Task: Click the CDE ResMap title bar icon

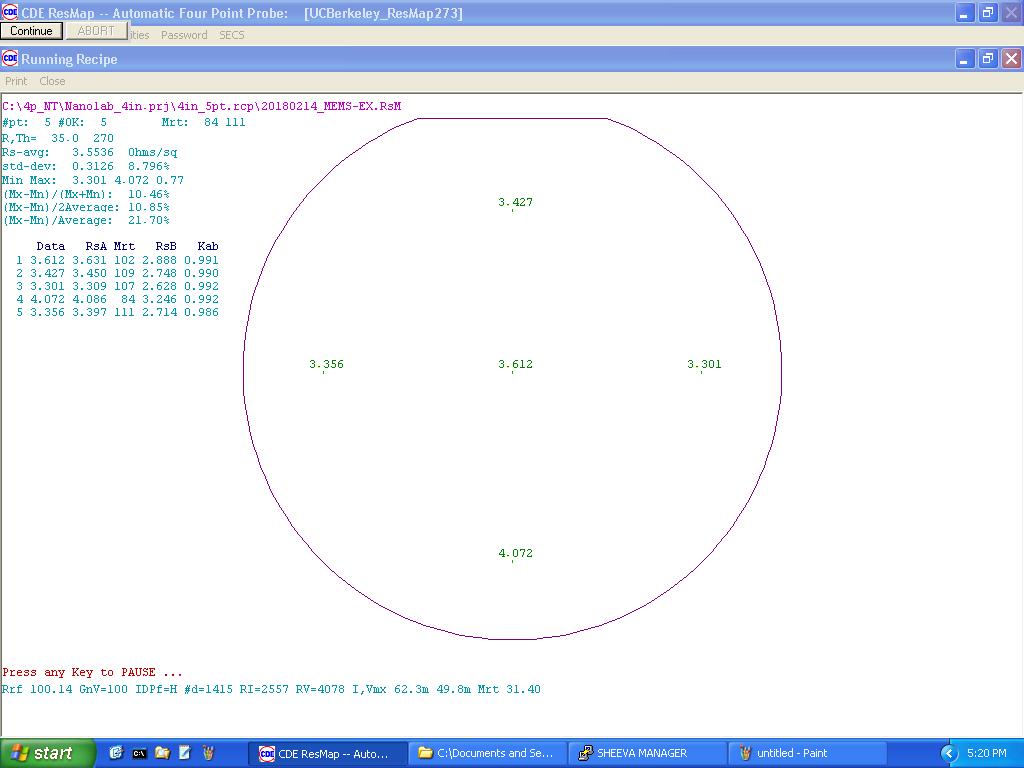Action: [x=10, y=13]
